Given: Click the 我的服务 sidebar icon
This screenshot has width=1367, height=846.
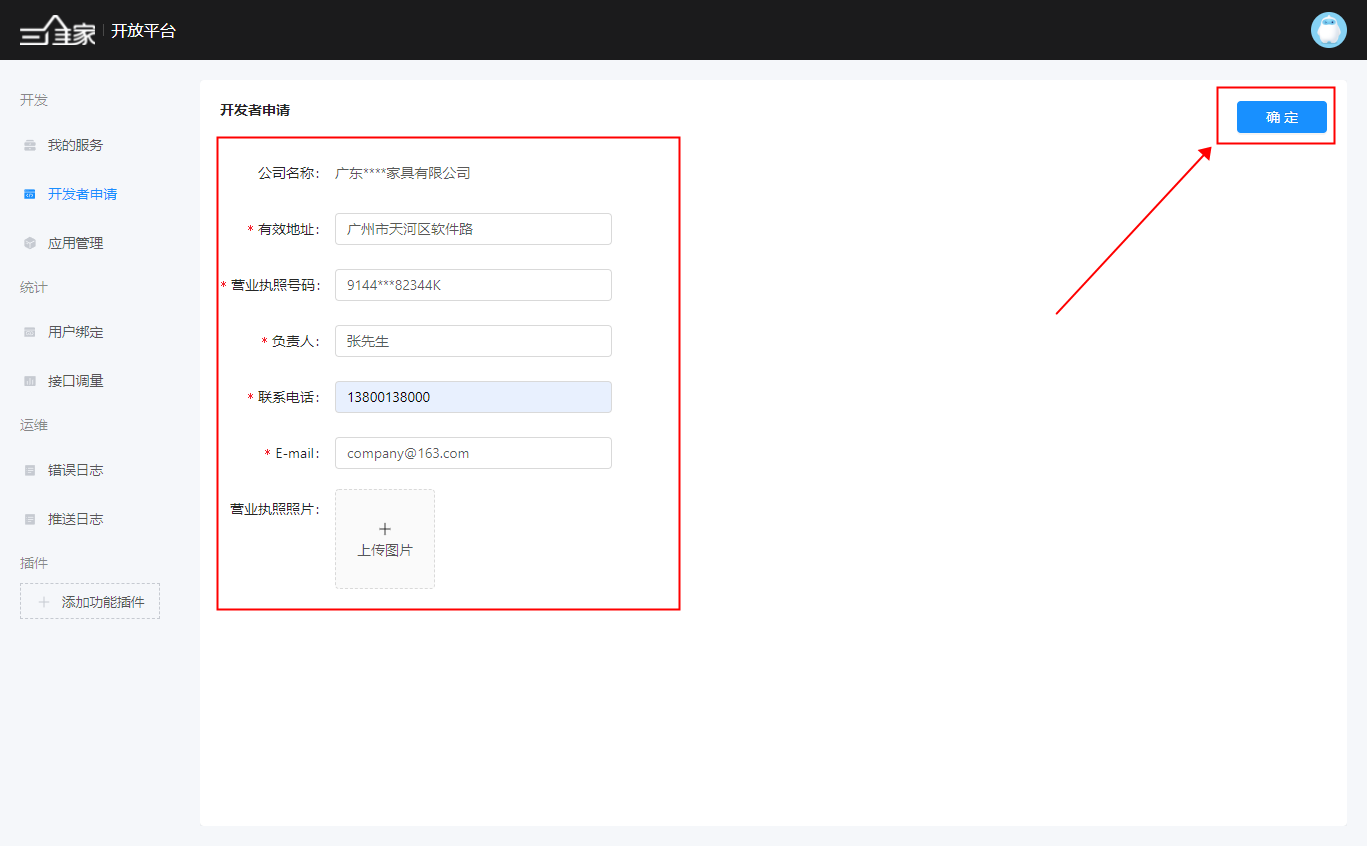Looking at the screenshot, I should (x=30, y=146).
